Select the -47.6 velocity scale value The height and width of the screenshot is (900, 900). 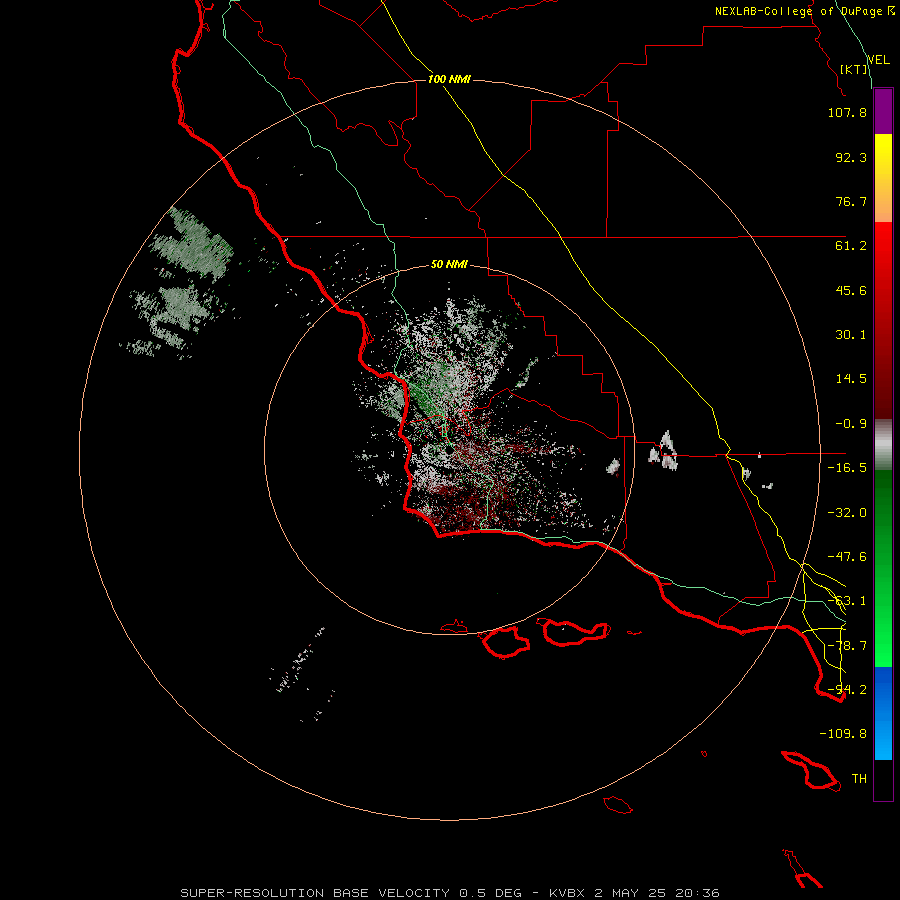tap(847, 557)
